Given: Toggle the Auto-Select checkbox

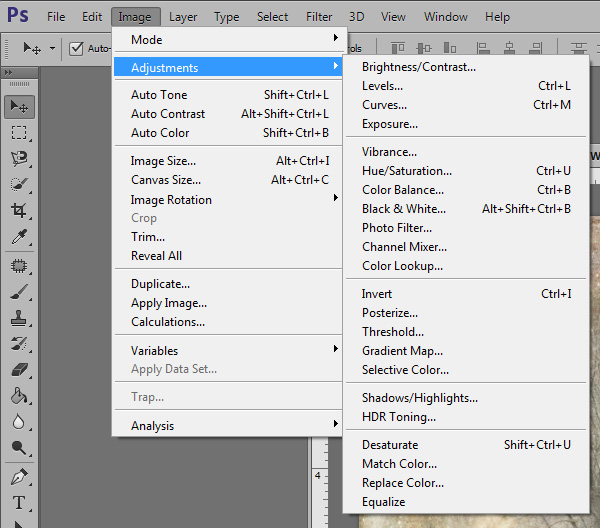Looking at the screenshot, I should (76, 48).
